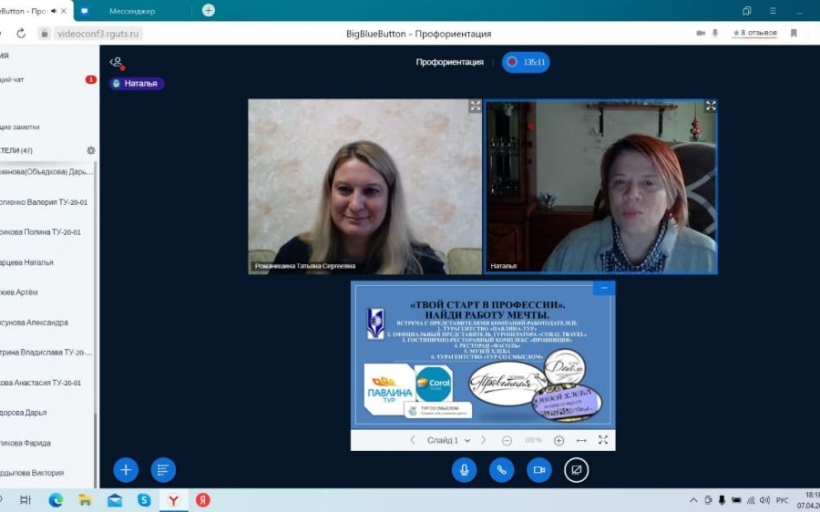Open Task View on the taskbar
The image size is (820, 512).
tap(25, 500)
